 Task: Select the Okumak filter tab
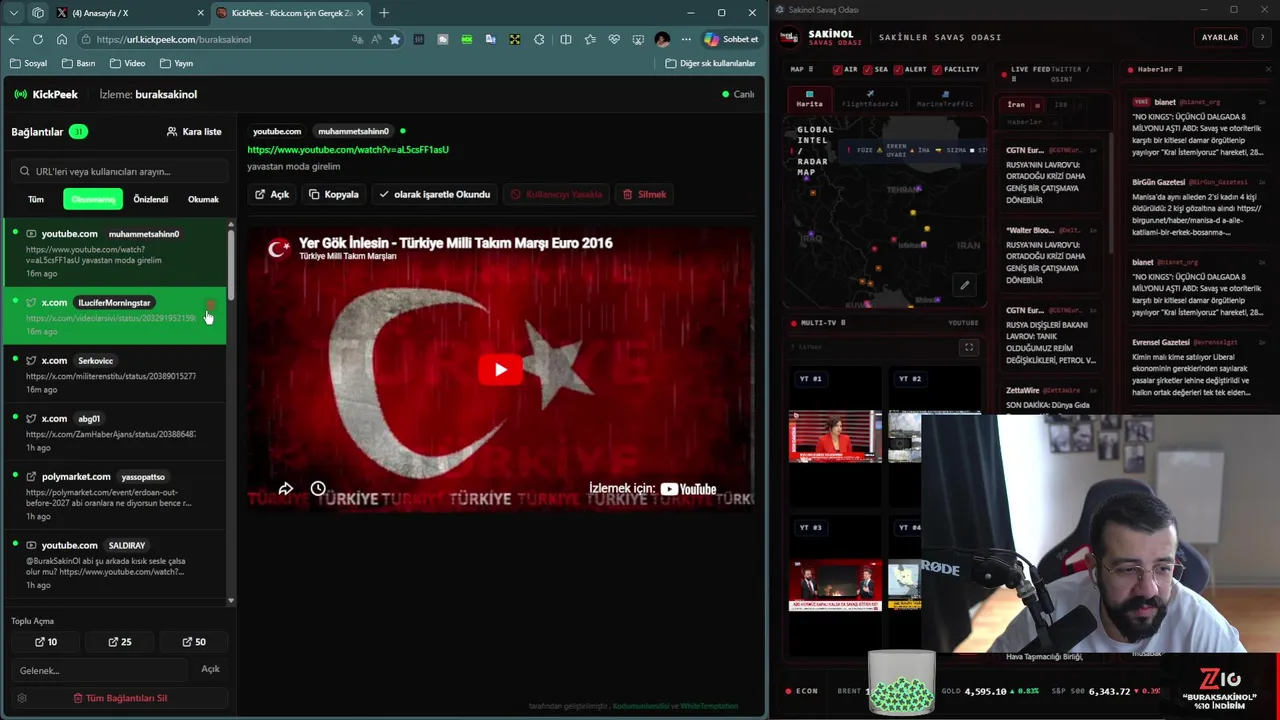click(x=203, y=199)
